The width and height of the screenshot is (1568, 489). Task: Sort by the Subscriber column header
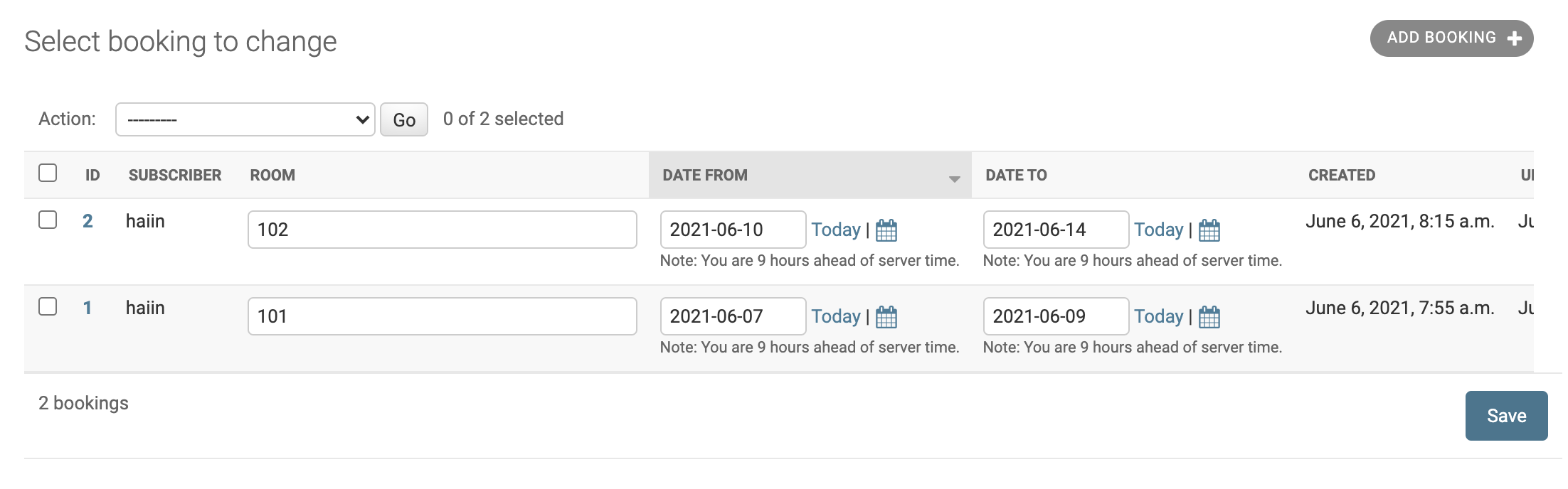click(175, 176)
